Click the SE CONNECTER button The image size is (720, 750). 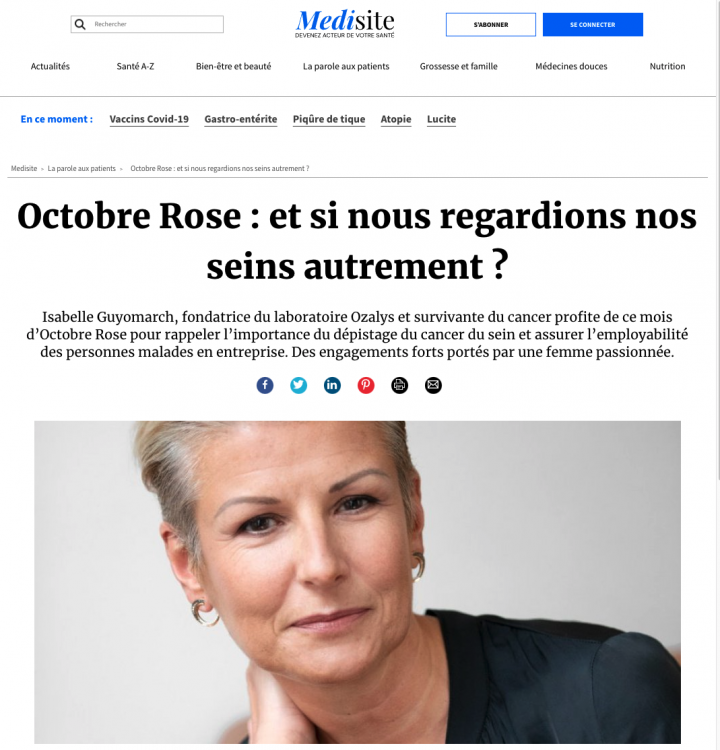[x=593, y=24]
